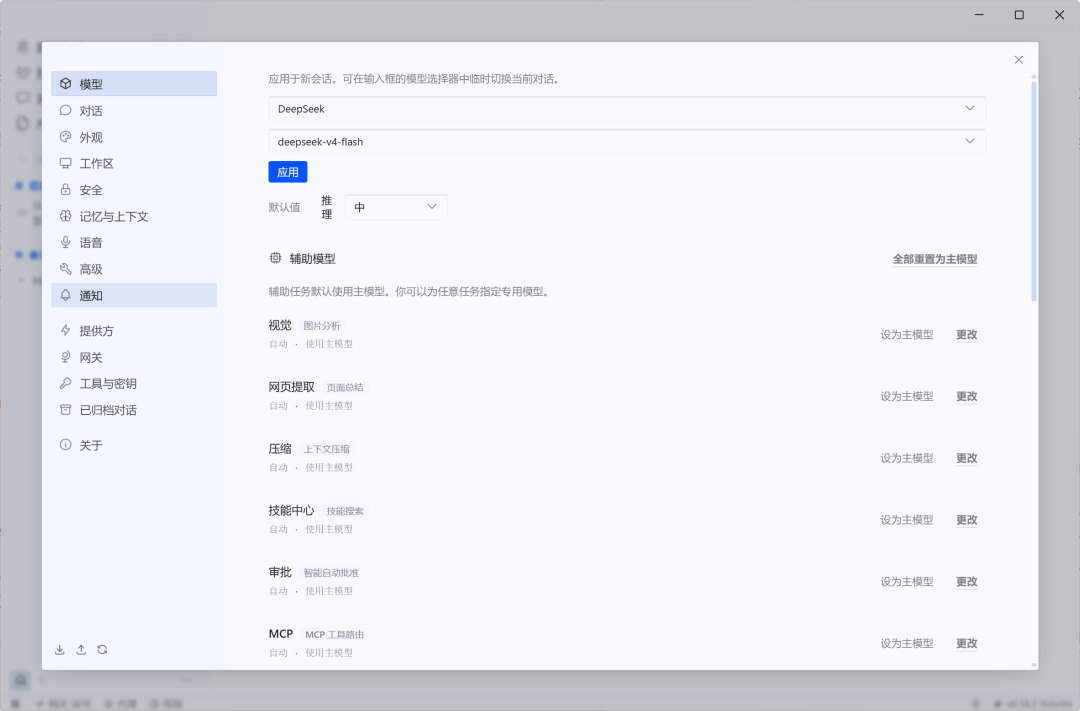Click the monitor icon beside 工作区
This screenshot has width=1080, height=711.
click(x=65, y=163)
